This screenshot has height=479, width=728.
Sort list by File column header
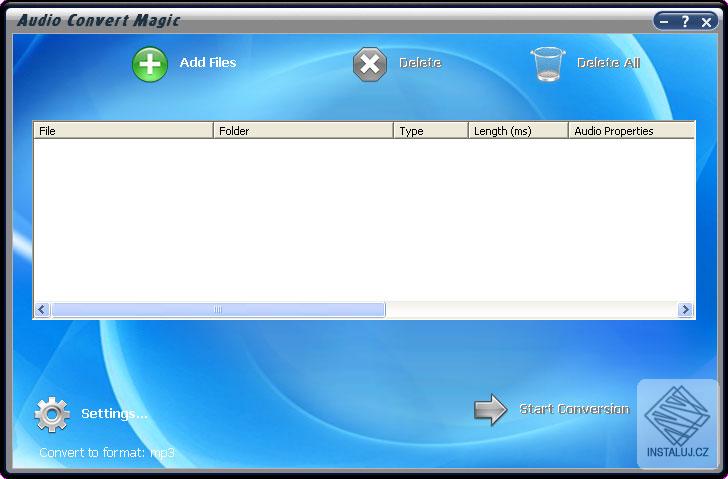pos(124,131)
